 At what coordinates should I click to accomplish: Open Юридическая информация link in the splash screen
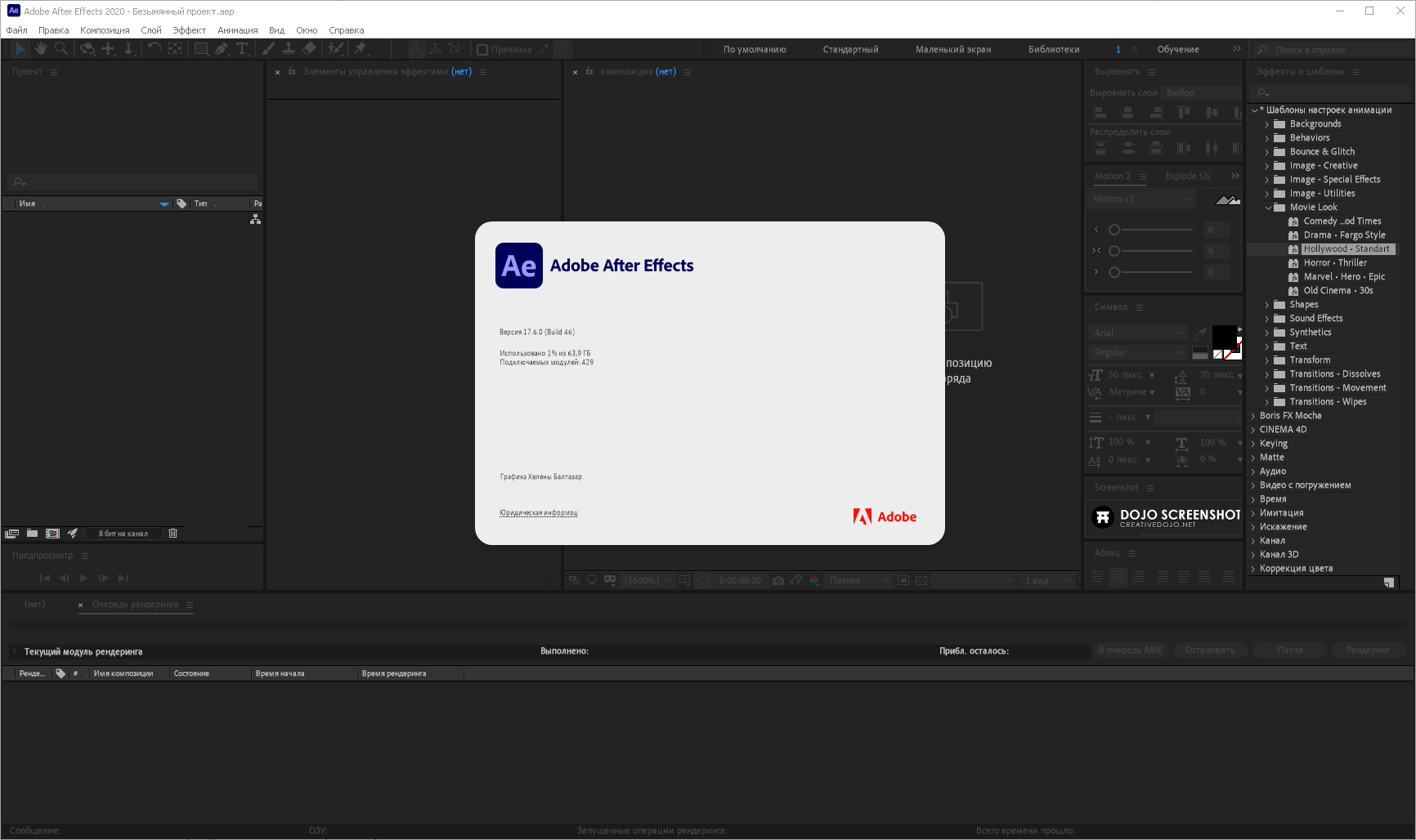pyautogui.click(x=538, y=512)
